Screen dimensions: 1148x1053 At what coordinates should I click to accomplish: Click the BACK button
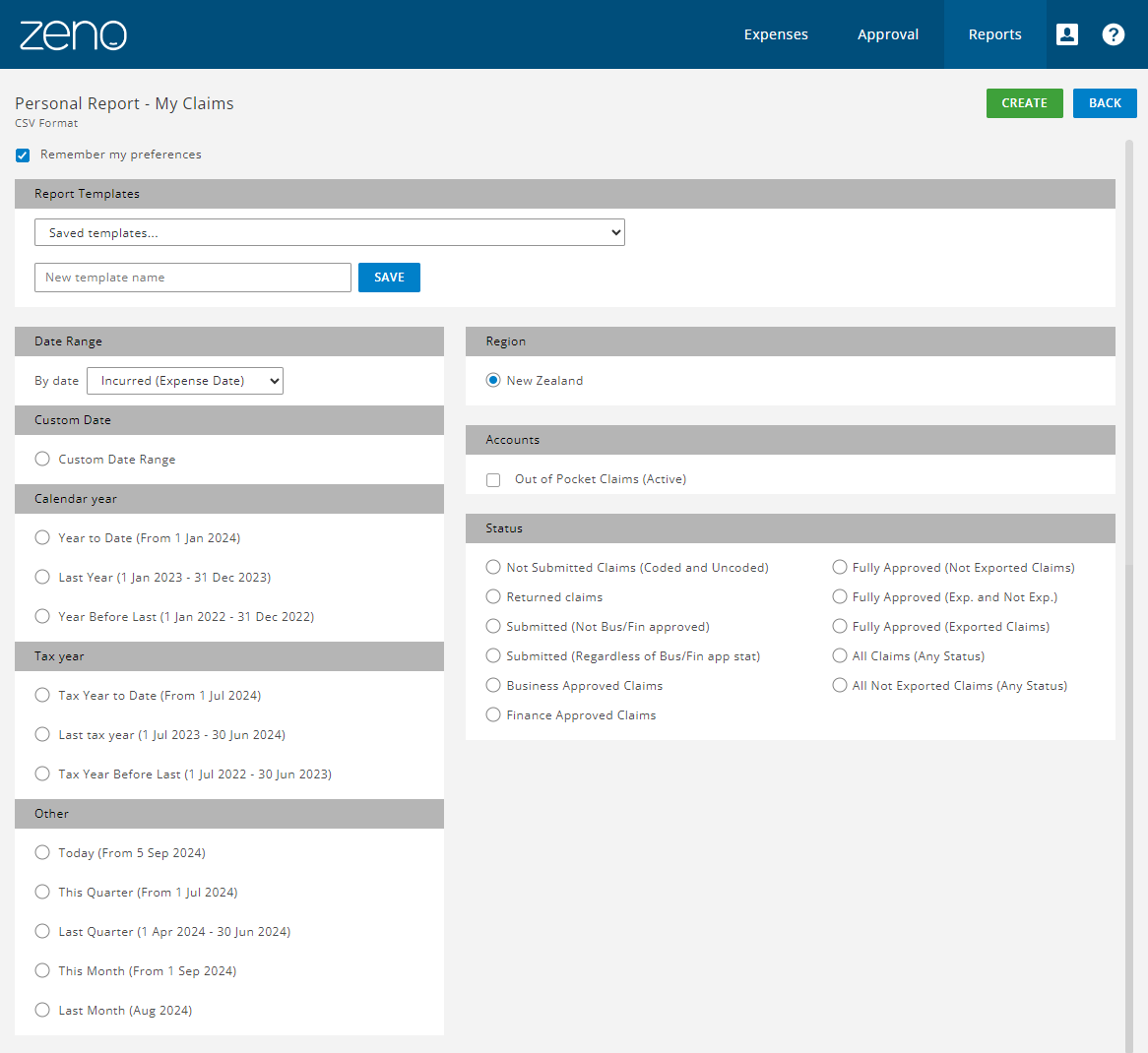coord(1105,103)
